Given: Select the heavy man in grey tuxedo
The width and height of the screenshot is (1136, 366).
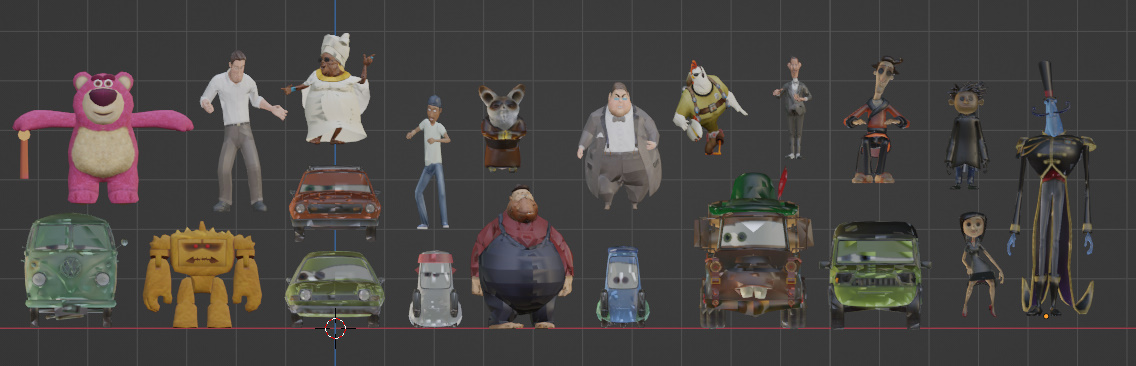Looking at the screenshot, I should 619,145.
